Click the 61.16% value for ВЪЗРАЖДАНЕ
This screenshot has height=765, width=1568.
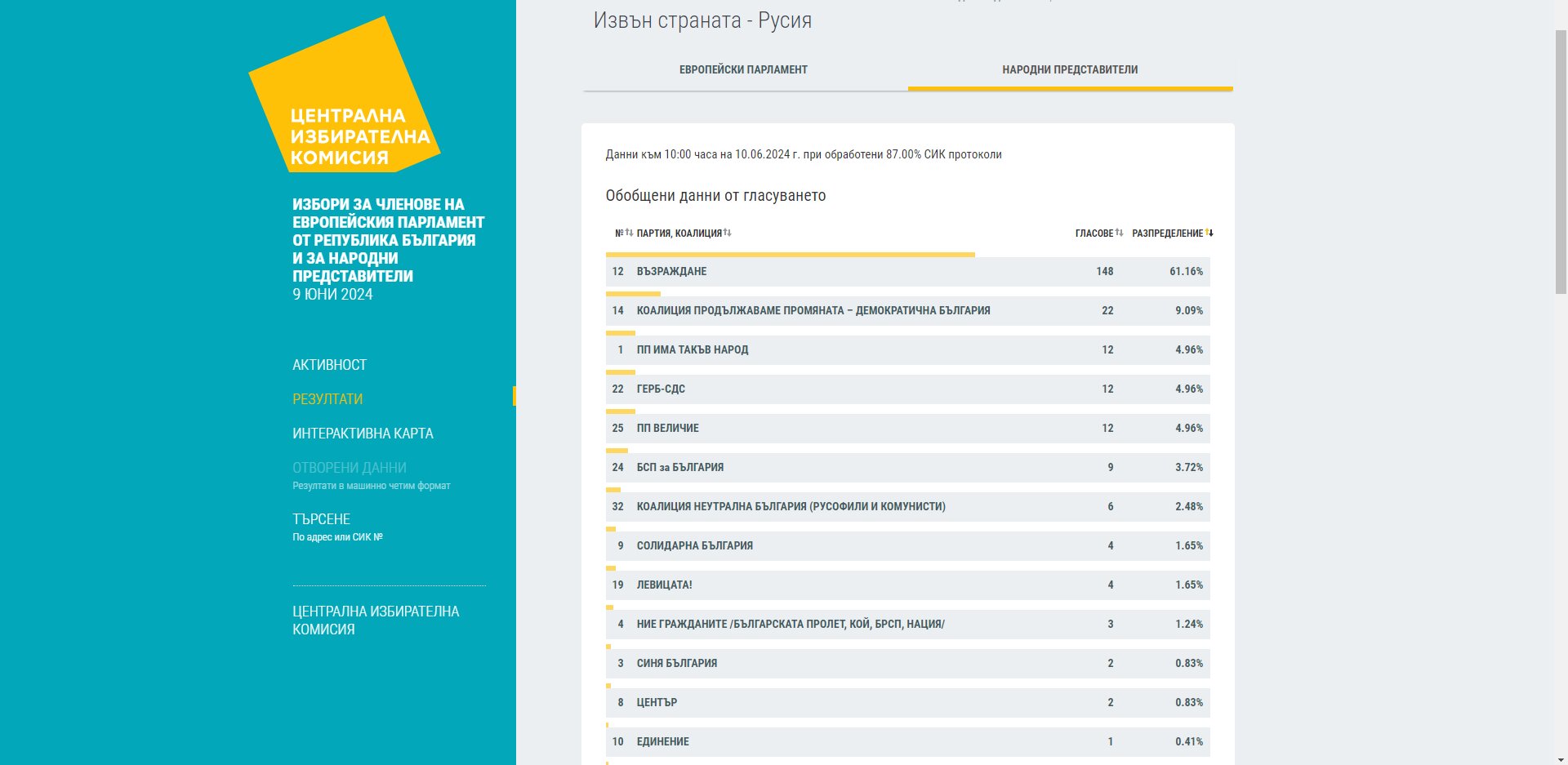coord(1186,272)
